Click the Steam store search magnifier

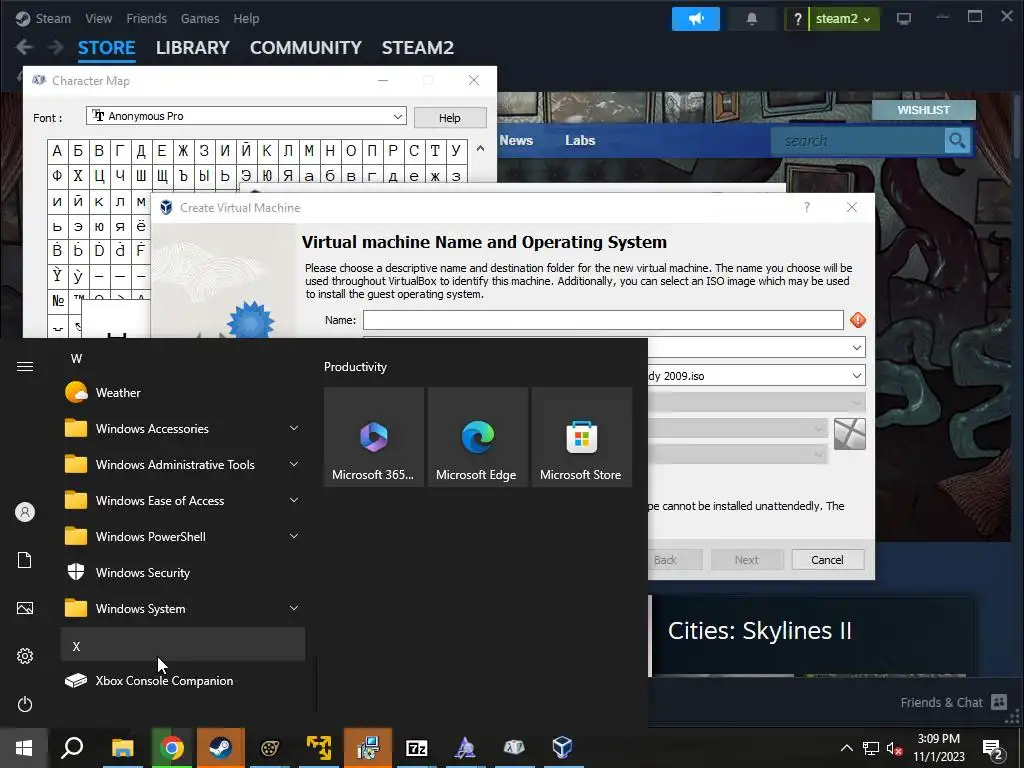pos(957,140)
